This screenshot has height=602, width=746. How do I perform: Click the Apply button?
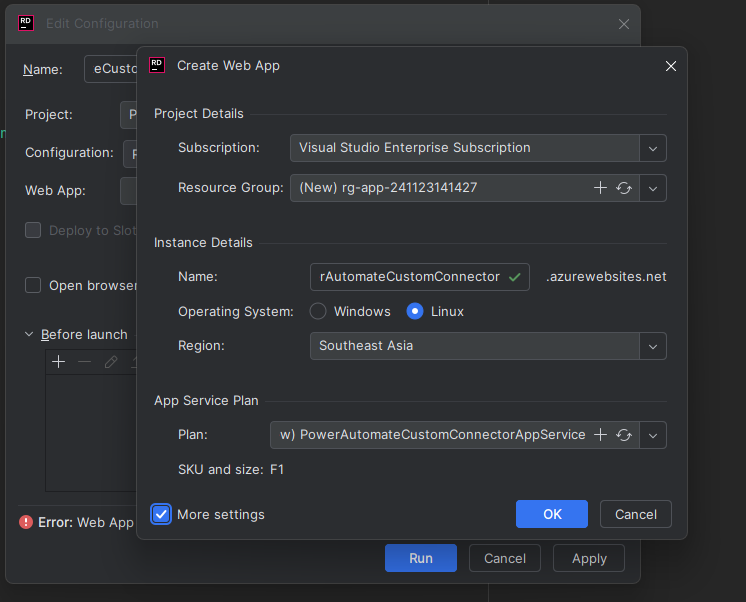589,558
